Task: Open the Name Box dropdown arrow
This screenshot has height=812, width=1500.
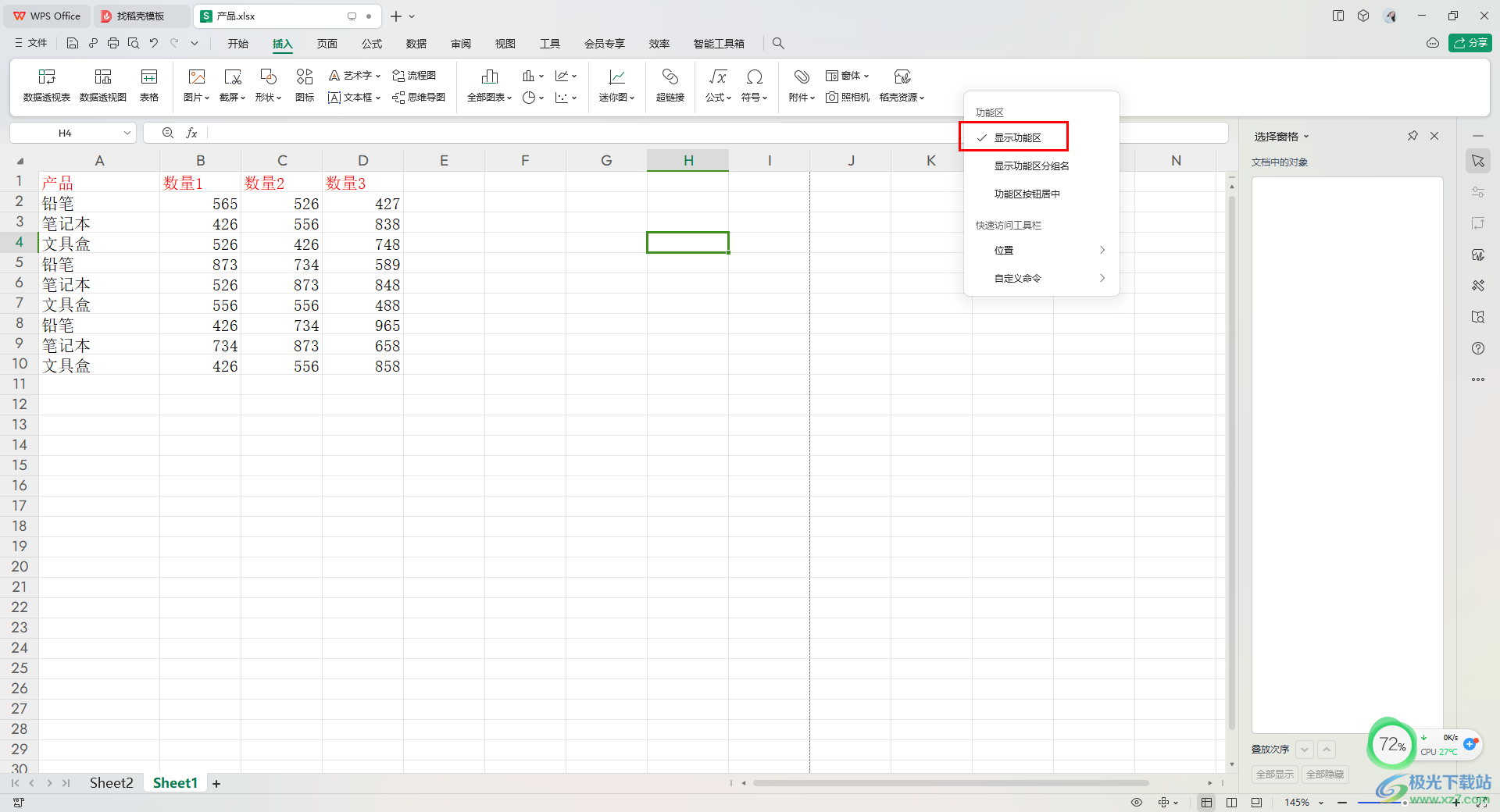Action: click(x=127, y=134)
